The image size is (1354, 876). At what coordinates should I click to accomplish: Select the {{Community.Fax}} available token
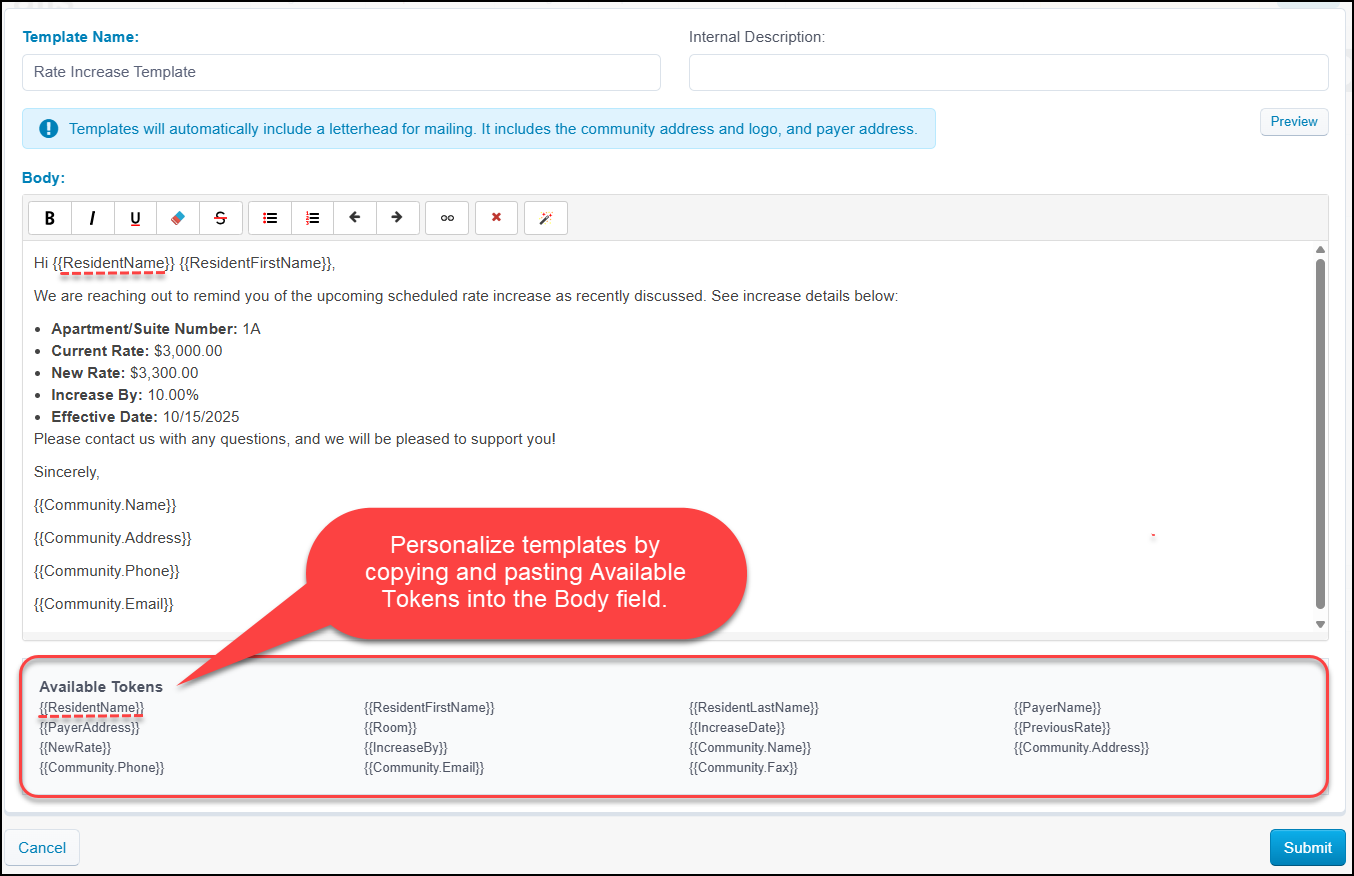pos(743,768)
